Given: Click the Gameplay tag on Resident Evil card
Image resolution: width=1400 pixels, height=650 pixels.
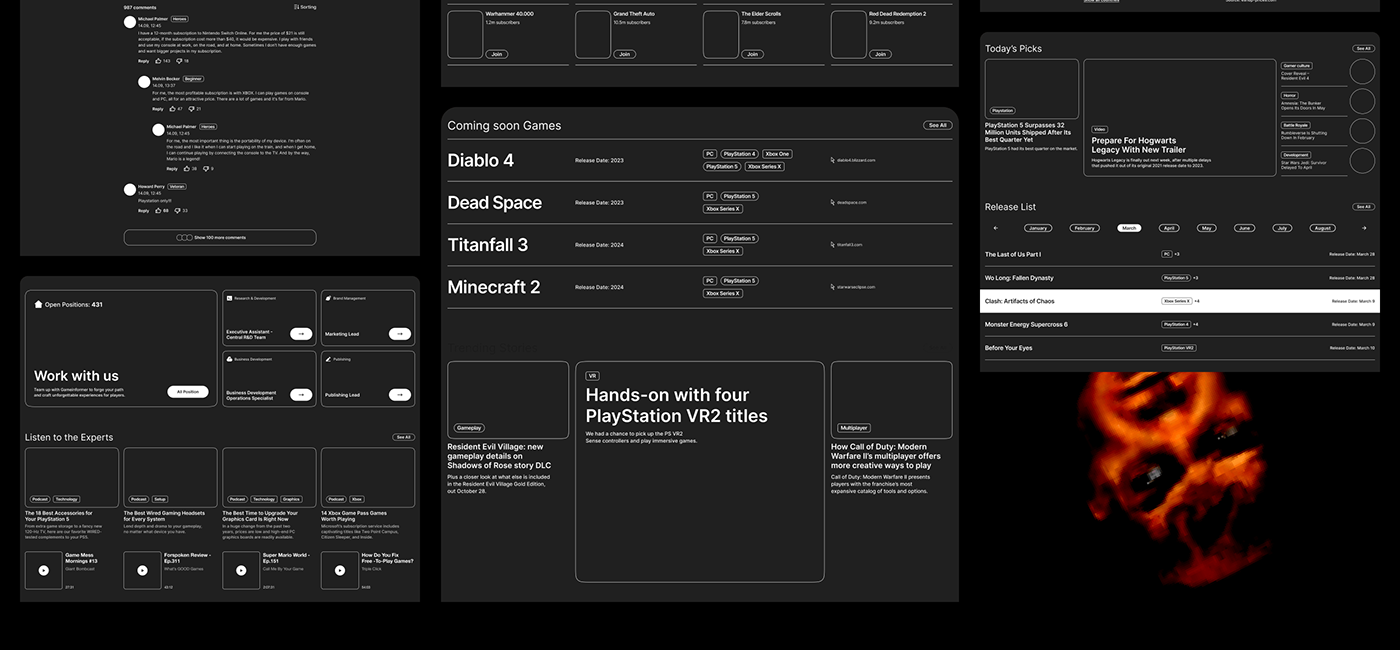Looking at the screenshot, I should 469,428.
